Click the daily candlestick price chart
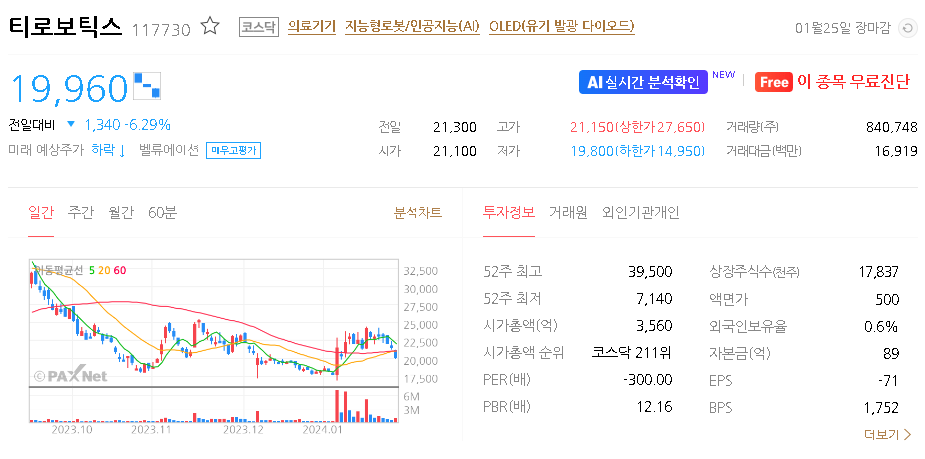The image size is (925, 459). tap(214, 322)
